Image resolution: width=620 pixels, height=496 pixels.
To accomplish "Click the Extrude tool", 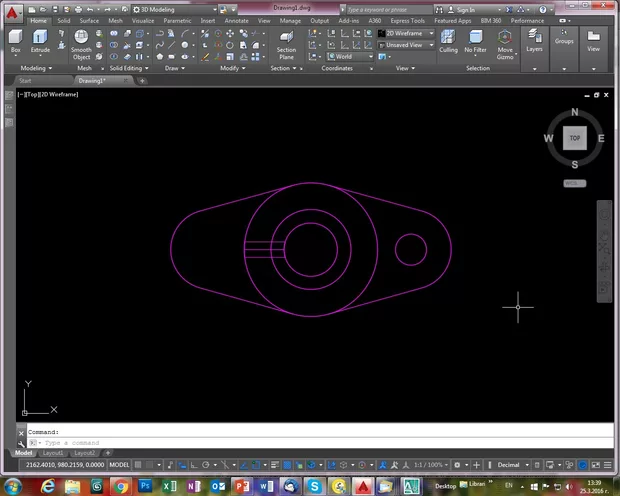I will click(41, 40).
